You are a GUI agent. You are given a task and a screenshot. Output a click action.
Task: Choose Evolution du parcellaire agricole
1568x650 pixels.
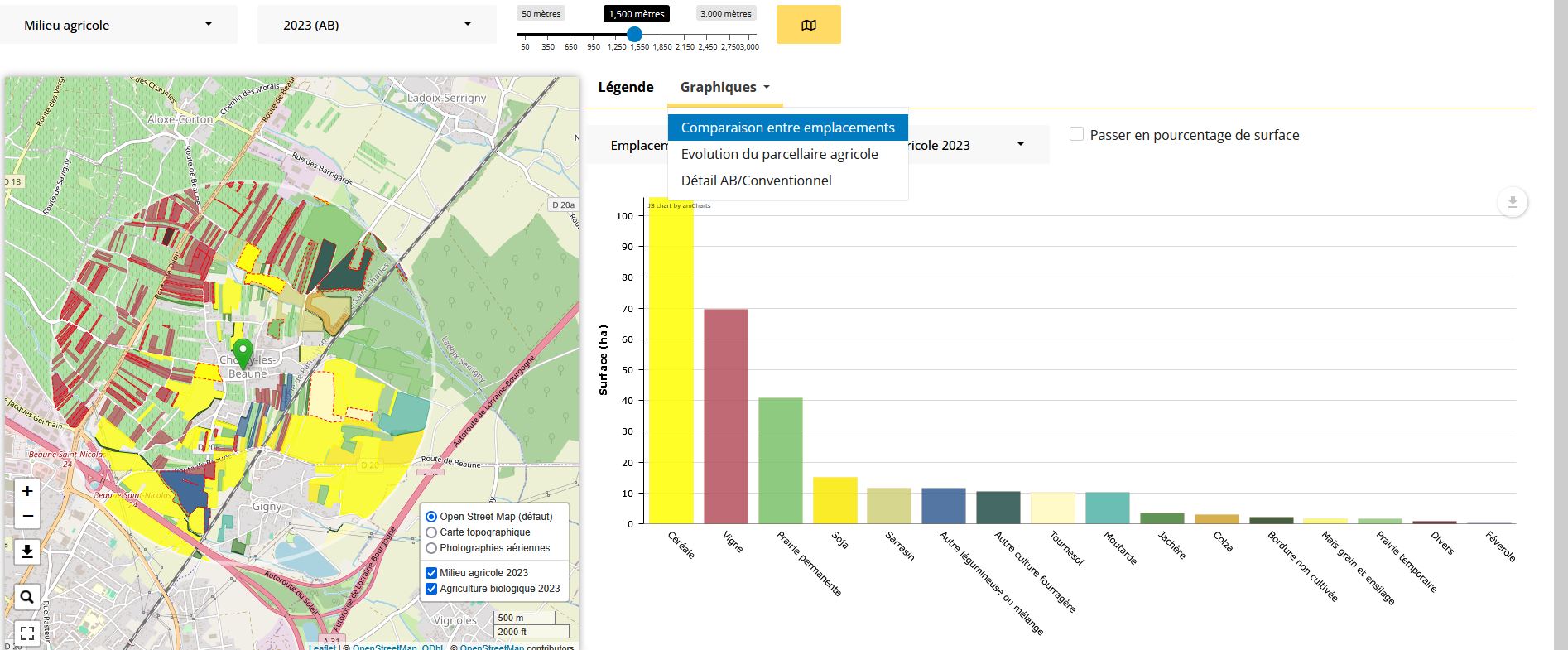pos(788,154)
